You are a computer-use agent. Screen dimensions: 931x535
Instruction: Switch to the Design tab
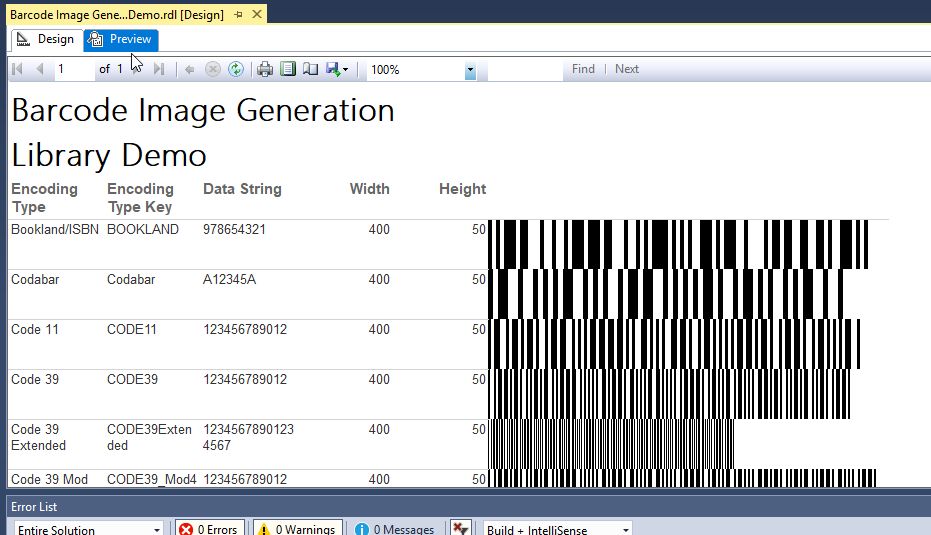pyautogui.click(x=46, y=39)
